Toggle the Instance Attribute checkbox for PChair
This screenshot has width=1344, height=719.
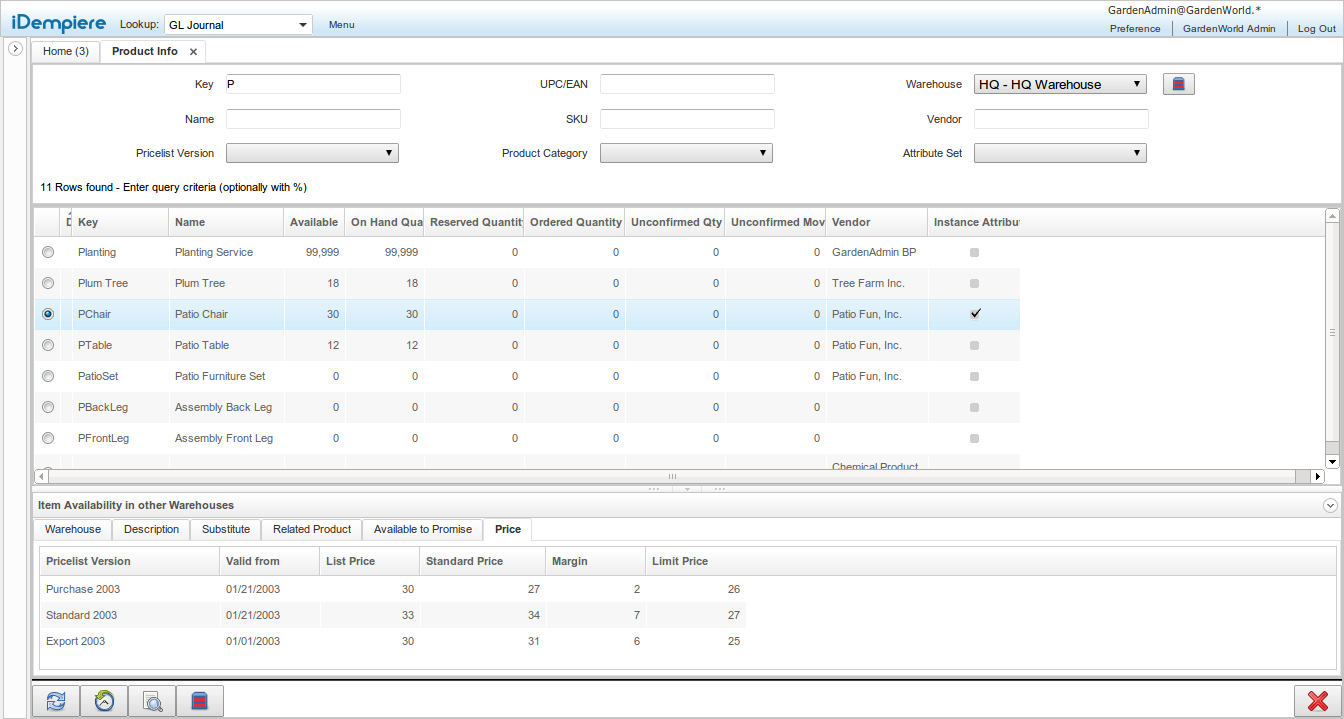(x=975, y=314)
